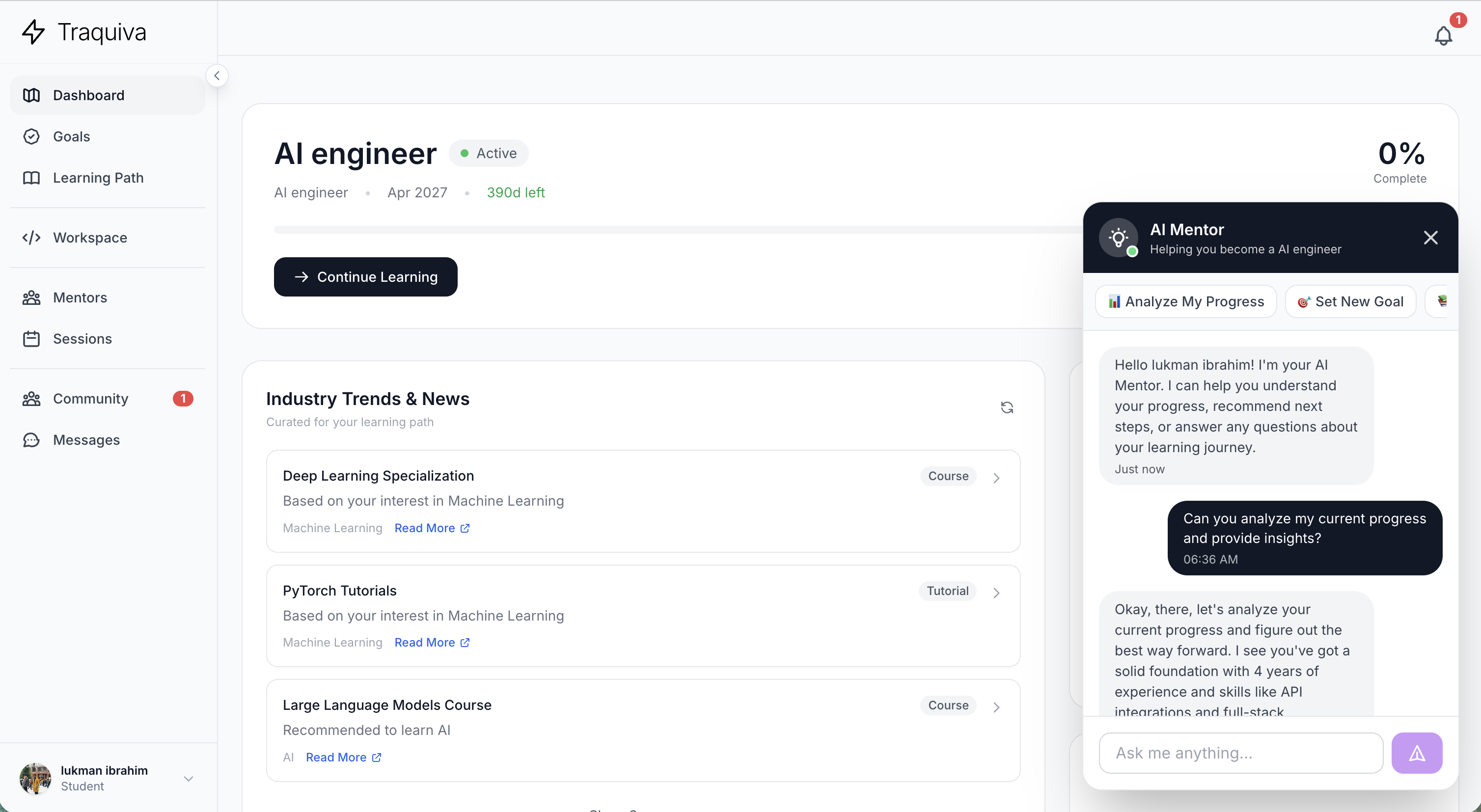The image size is (1481, 812).
Task: Collapse the sidebar using the left chevron
Action: pyautogui.click(x=217, y=75)
